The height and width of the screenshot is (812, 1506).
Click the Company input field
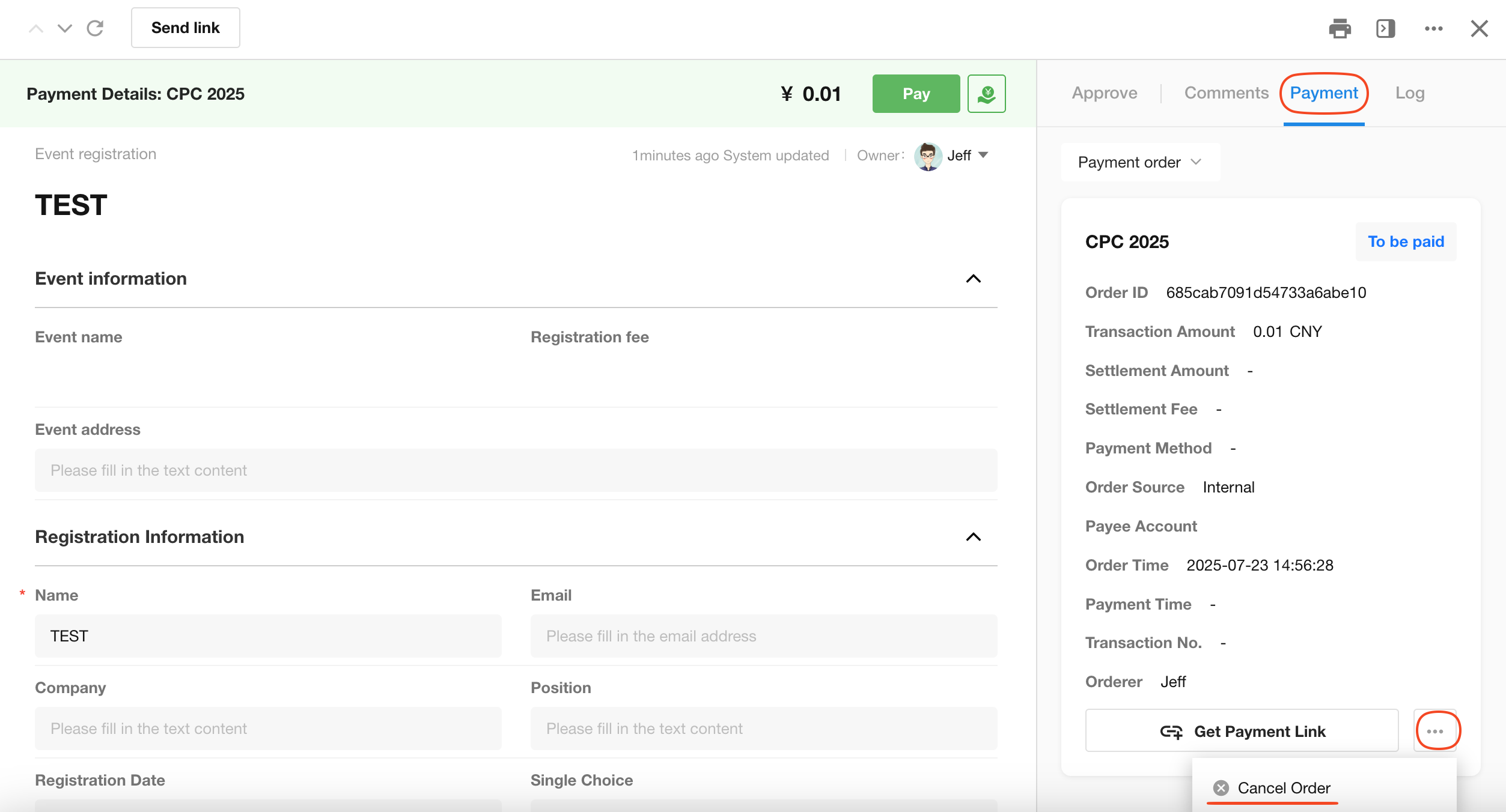coord(268,729)
